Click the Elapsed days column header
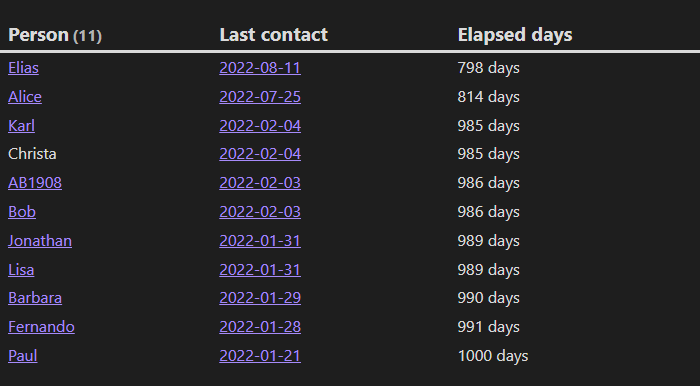700x386 pixels. pyautogui.click(x=515, y=35)
